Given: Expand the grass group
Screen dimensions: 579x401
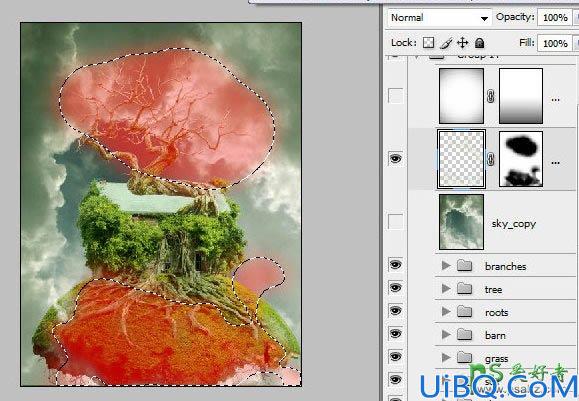Looking at the screenshot, I should (x=446, y=357).
